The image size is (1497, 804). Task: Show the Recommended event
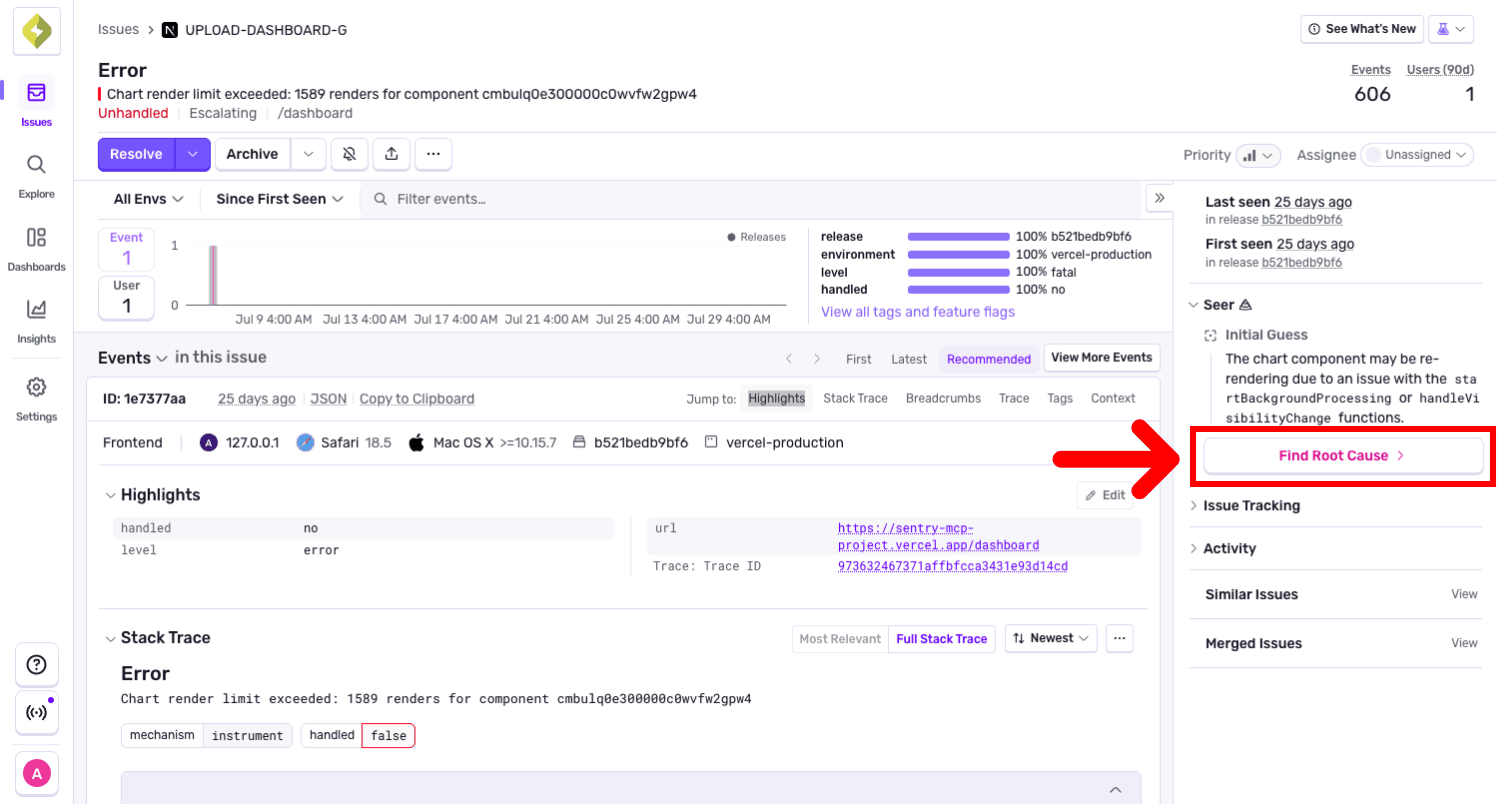pyautogui.click(x=989, y=358)
